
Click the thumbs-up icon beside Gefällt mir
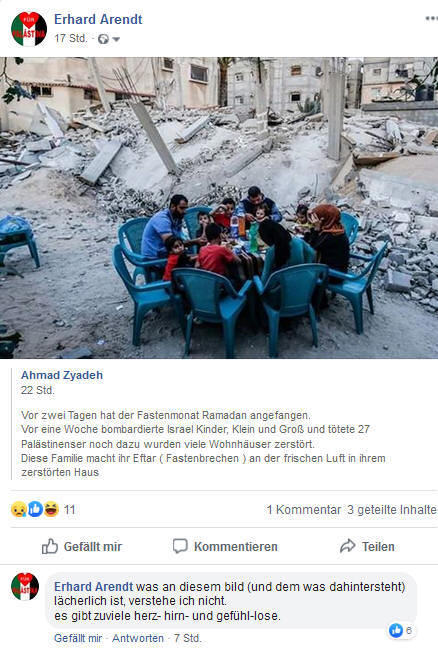(x=50, y=546)
